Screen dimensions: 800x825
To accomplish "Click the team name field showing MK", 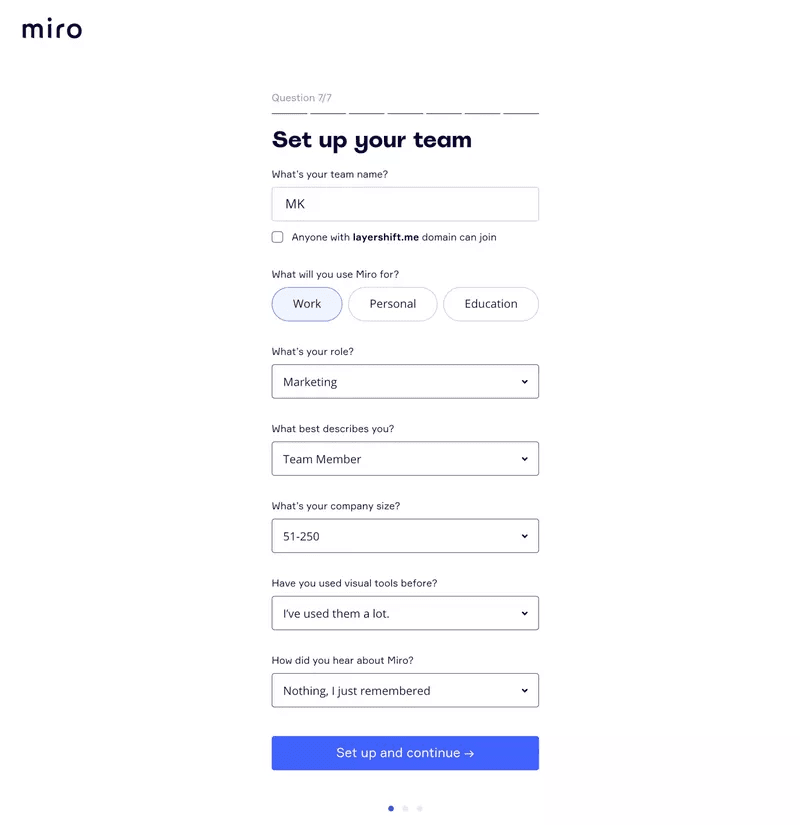I will [x=405, y=203].
